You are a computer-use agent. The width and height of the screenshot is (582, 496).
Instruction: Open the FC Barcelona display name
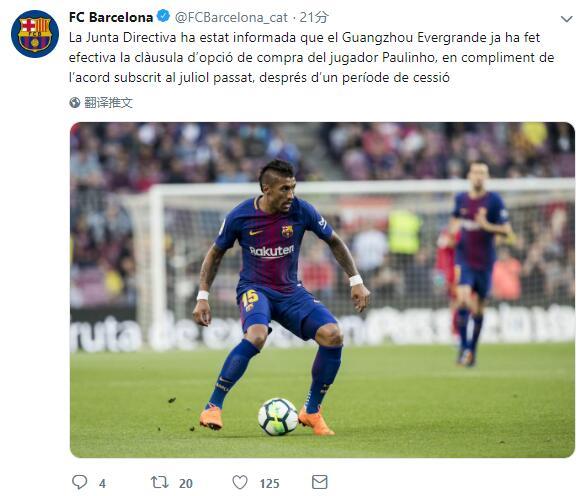[x=111, y=17]
